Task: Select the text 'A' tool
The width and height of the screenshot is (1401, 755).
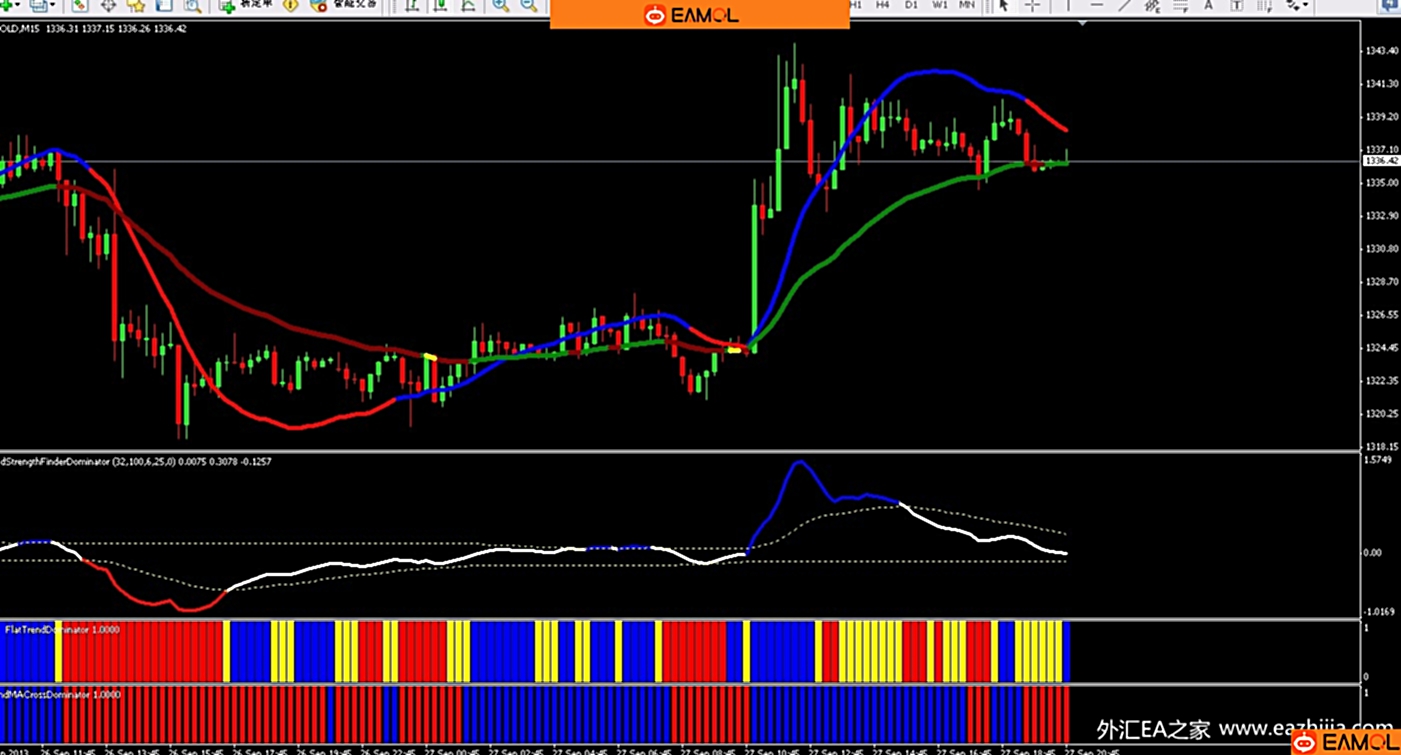Action: pos(1208,5)
